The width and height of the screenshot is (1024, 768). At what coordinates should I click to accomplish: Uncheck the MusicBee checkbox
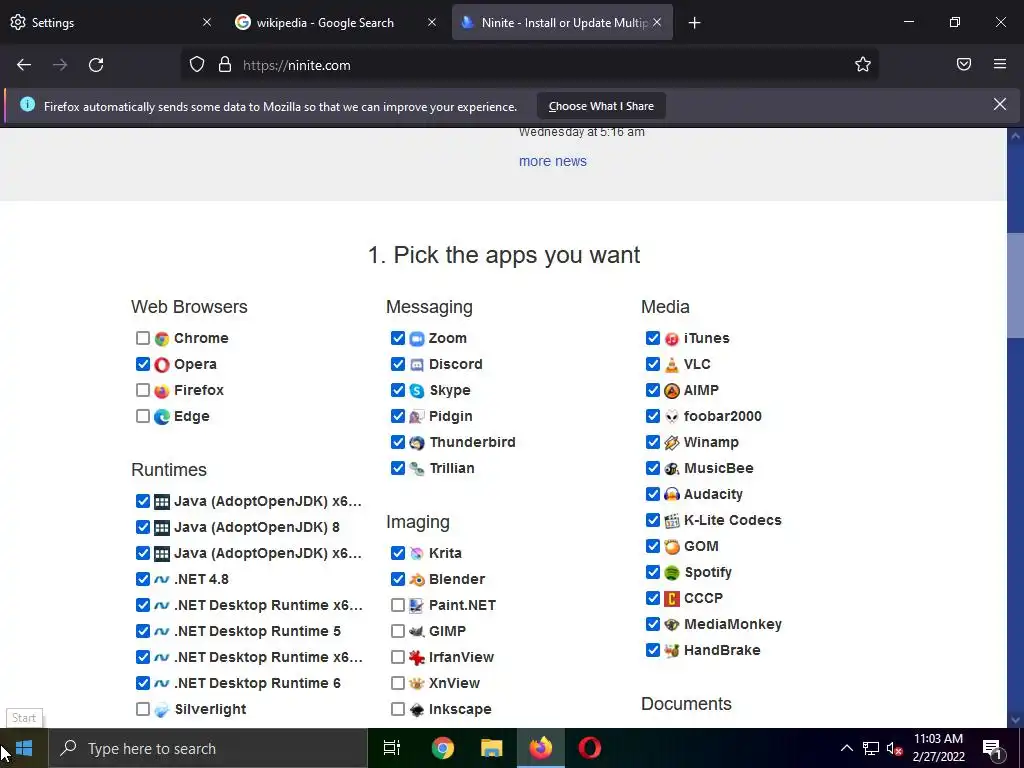click(653, 468)
